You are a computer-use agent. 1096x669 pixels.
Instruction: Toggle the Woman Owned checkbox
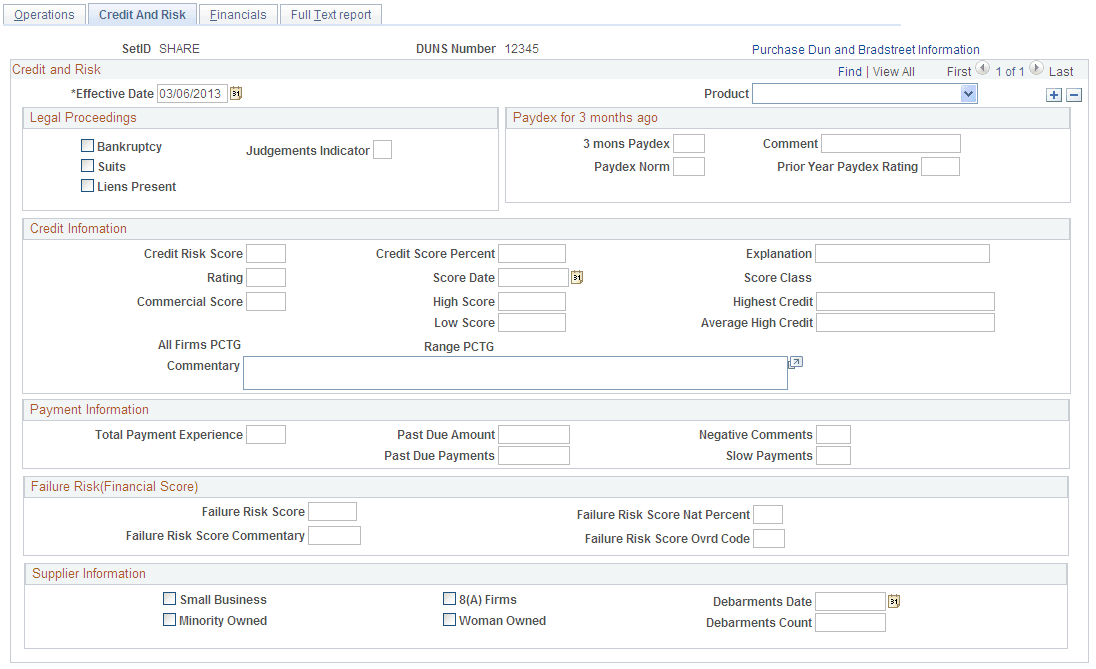pos(450,619)
